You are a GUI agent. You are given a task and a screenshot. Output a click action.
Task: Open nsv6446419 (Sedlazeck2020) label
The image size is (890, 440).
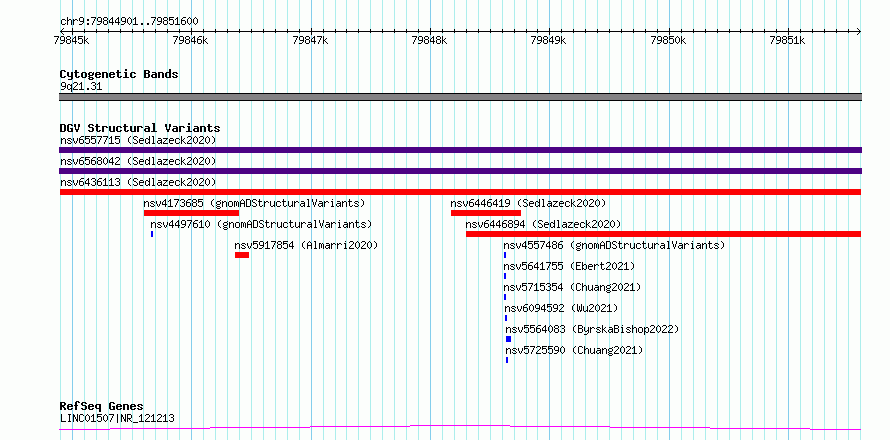pyautogui.click(x=528, y=203)
